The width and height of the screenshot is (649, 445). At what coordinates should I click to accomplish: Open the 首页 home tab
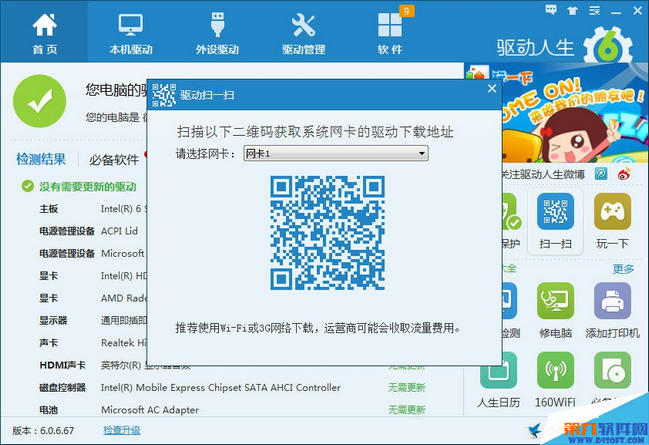44,32
